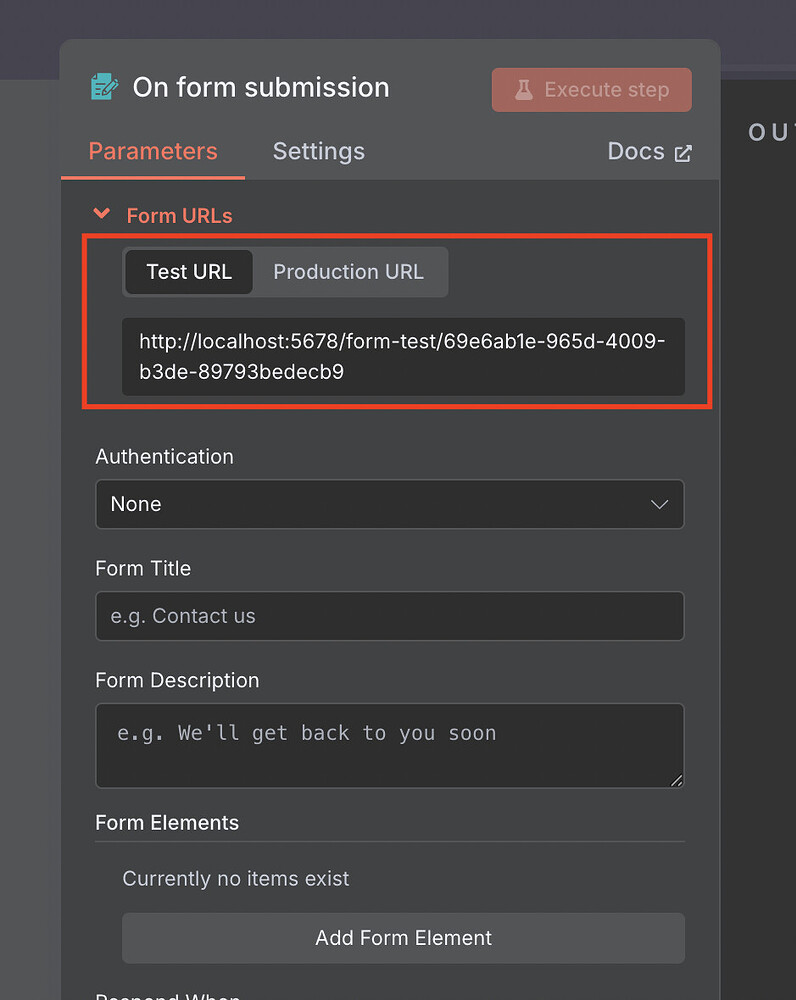The width and height of the screenshot is (796, 1000).
Task: Switch to the Settings tab
Action: pyautogui.click(x=318, y=151)
